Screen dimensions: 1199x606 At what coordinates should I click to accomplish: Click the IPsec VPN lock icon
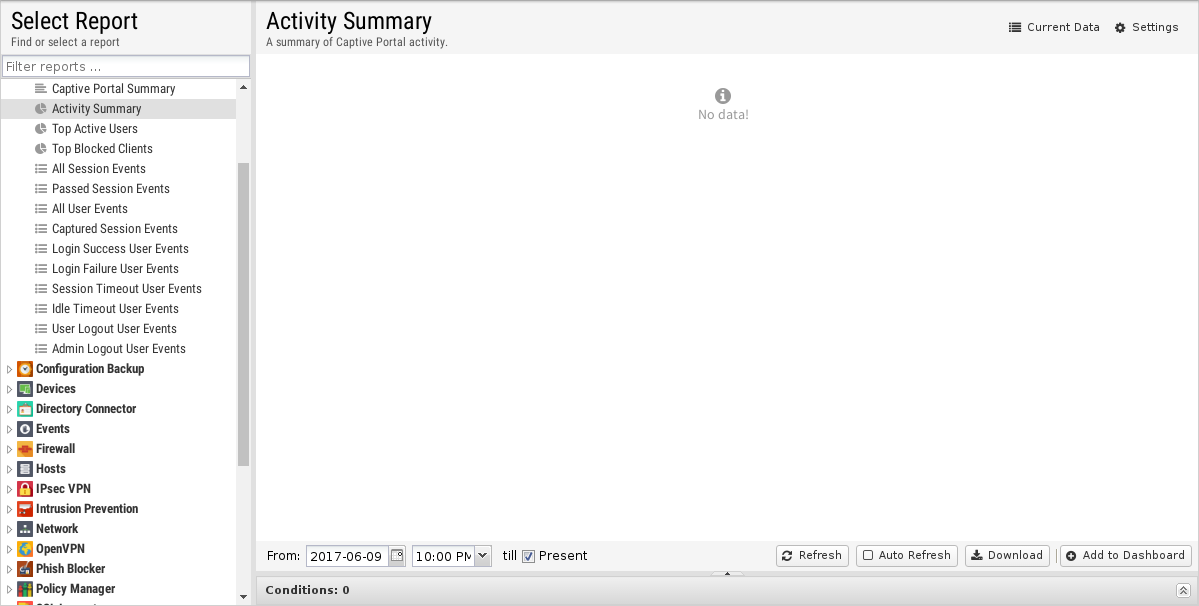click(24, 489)
